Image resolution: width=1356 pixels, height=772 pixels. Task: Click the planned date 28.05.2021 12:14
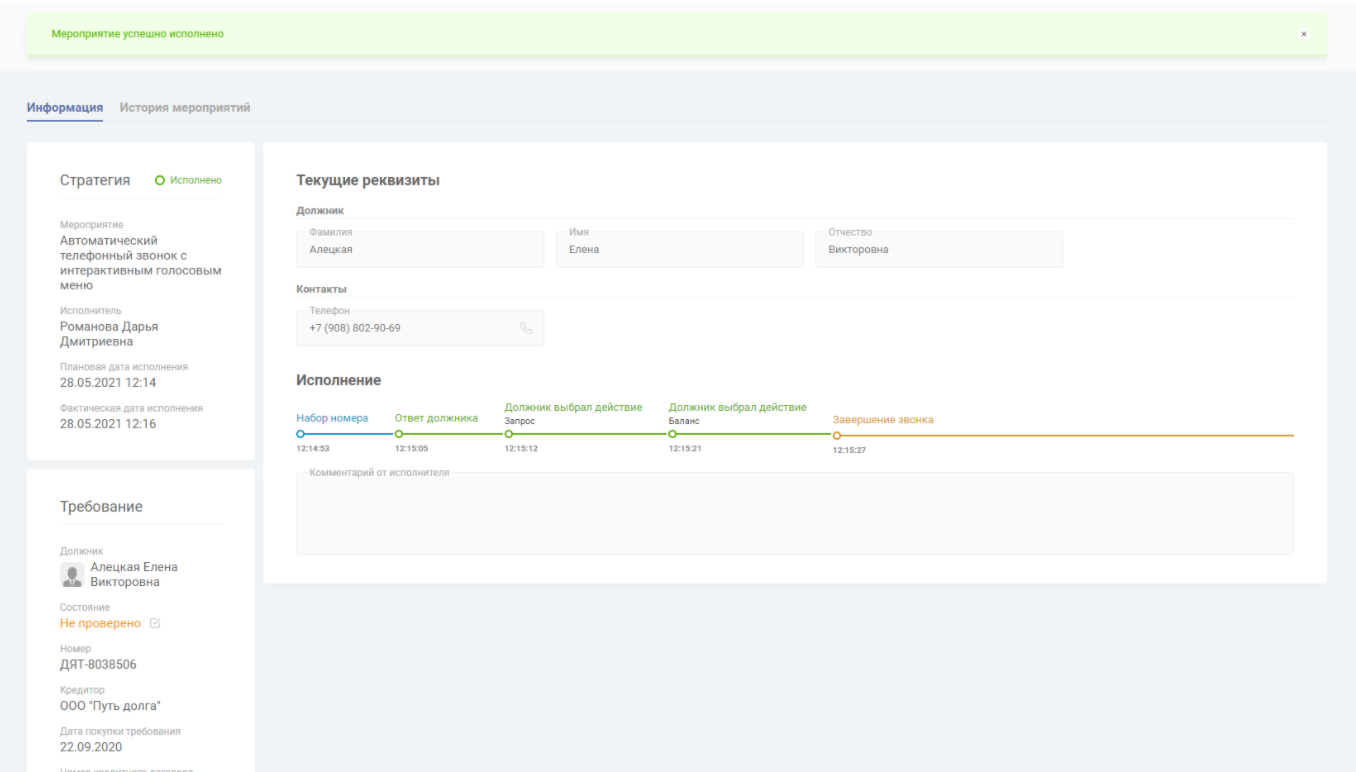tap(108, 383)
